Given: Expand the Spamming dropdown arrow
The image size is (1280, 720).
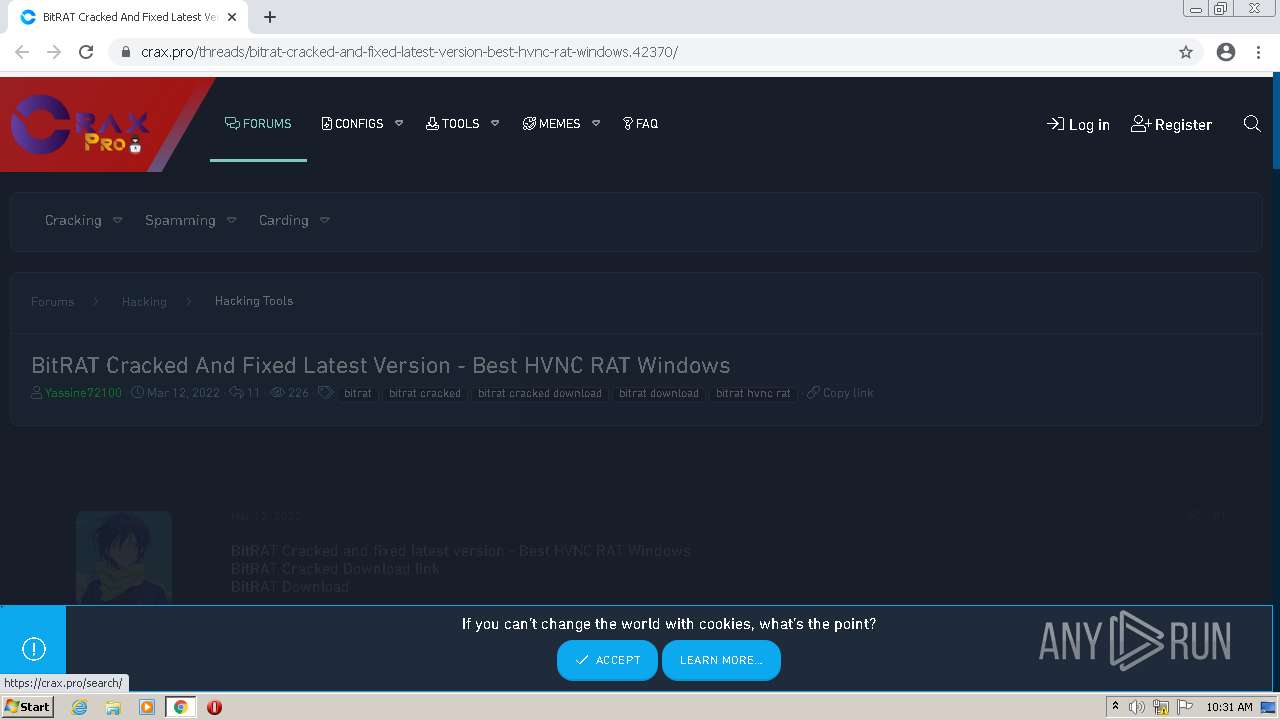Looking at the screenshot, I should (x=231, y=220).
